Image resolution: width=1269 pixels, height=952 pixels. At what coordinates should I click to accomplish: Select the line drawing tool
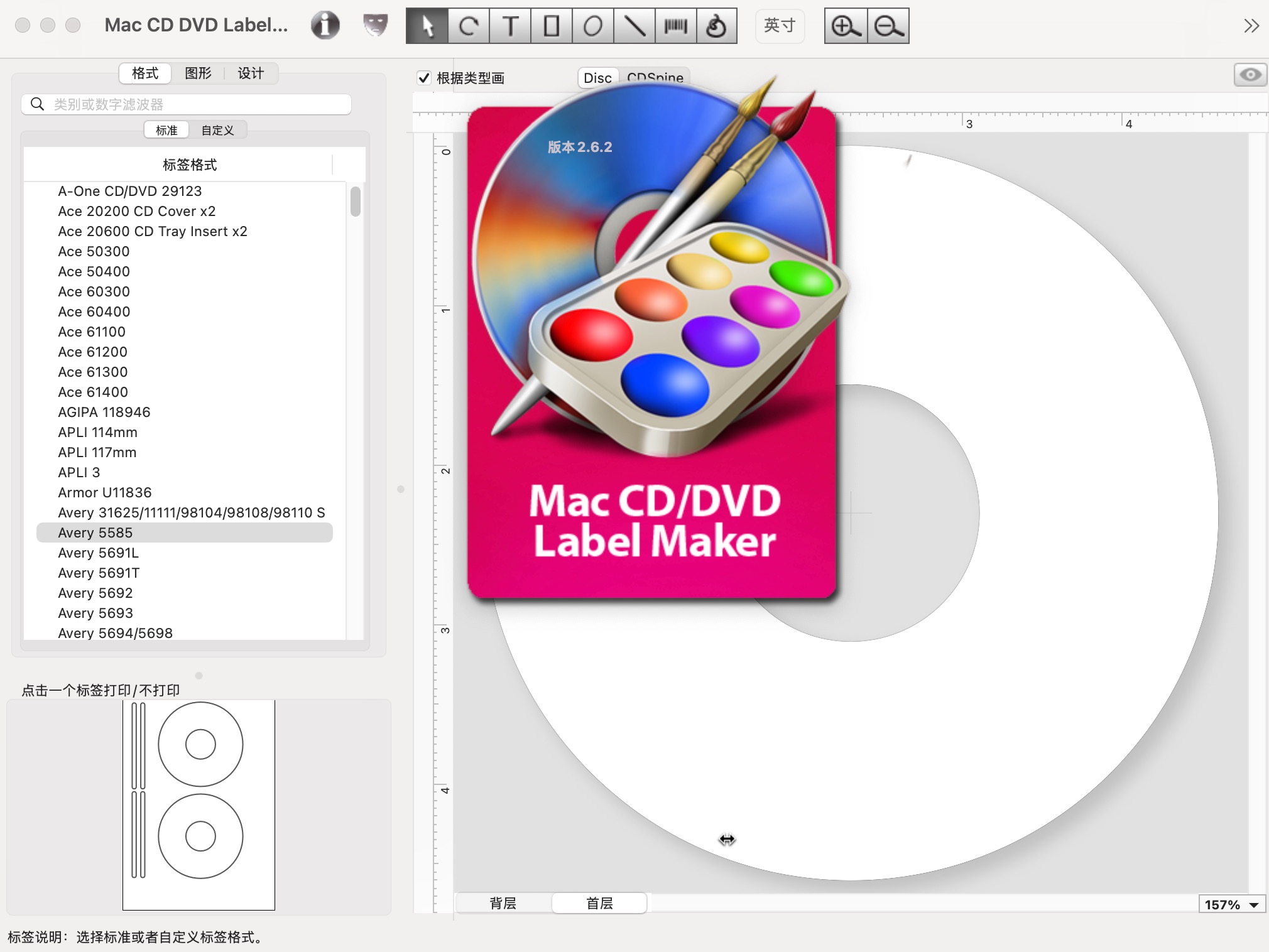point(634,26)
